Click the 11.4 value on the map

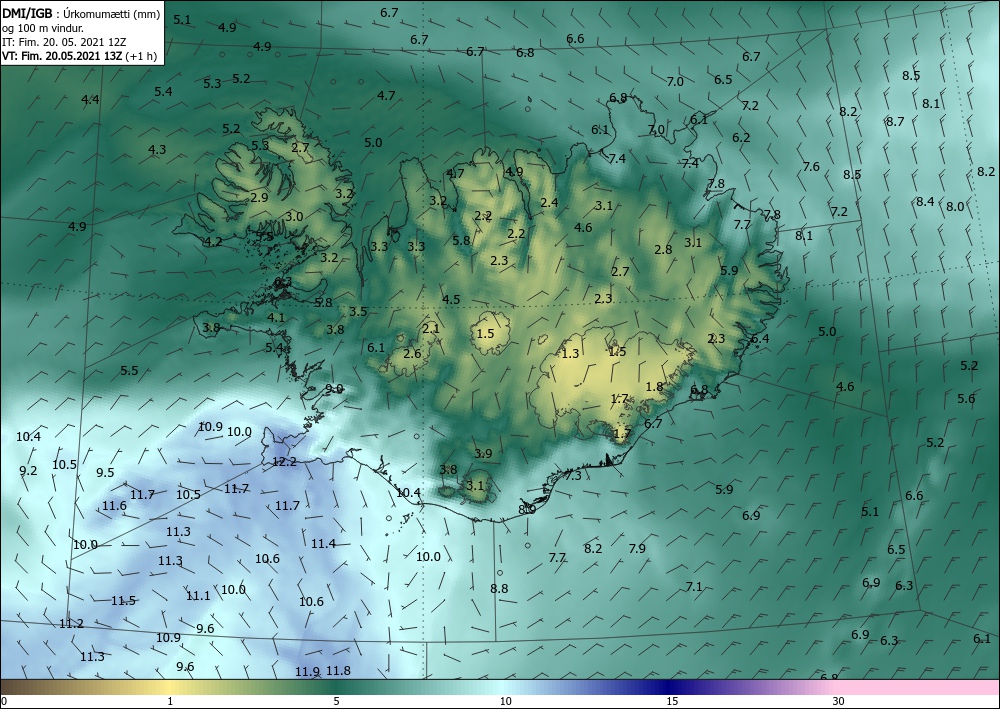tap(323, 543)
